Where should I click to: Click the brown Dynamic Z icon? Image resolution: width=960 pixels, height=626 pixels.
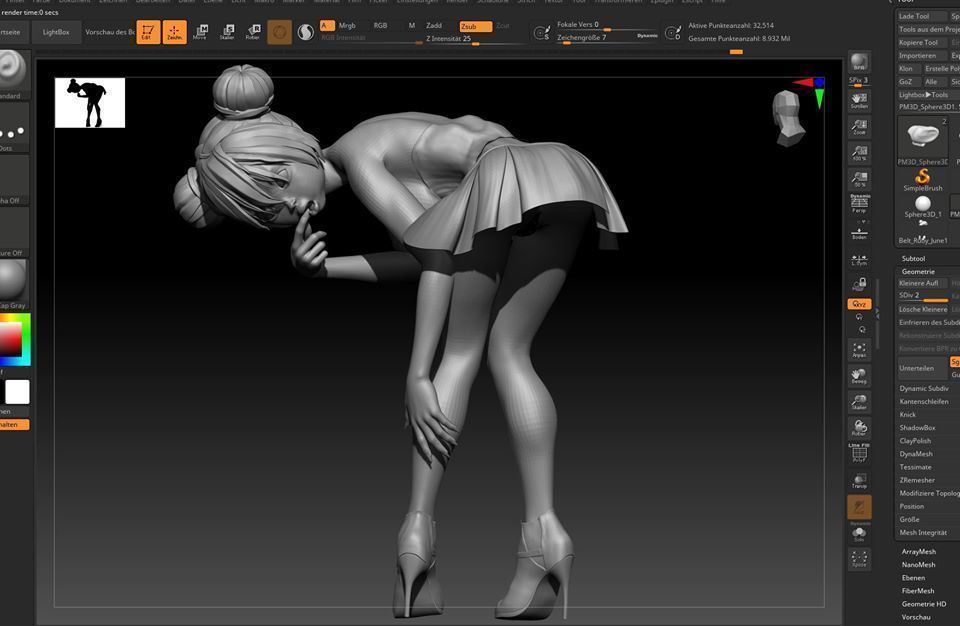[859, 507]
